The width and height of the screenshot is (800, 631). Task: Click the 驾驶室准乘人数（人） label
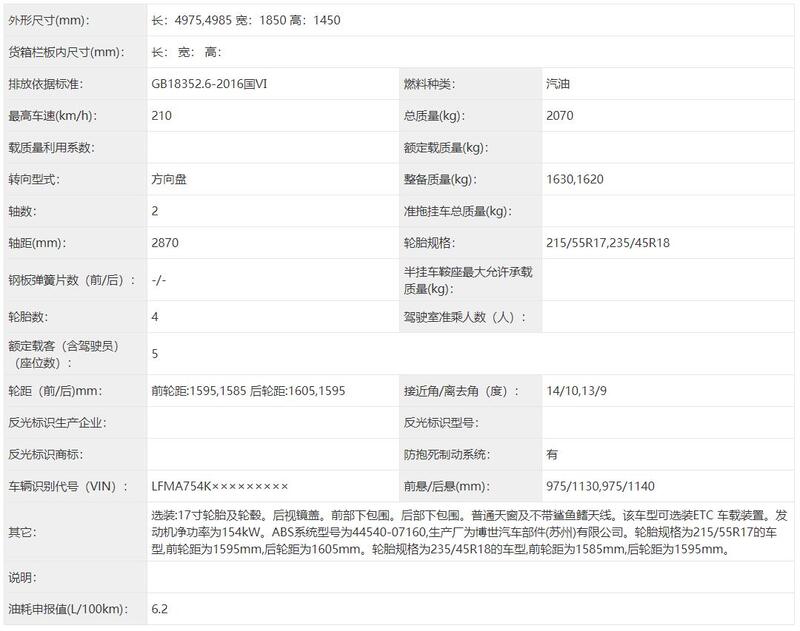pos(465,317)
